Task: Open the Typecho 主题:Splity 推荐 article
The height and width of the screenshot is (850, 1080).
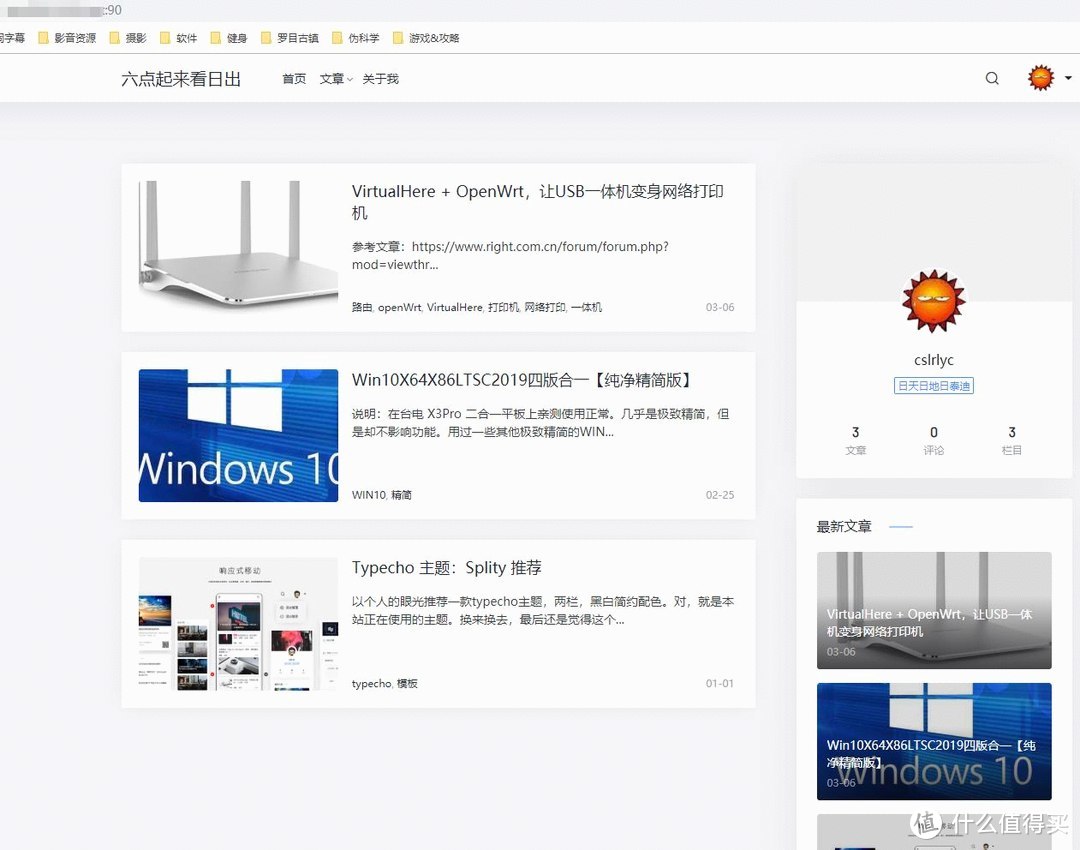Action: [x=446, y=568]
